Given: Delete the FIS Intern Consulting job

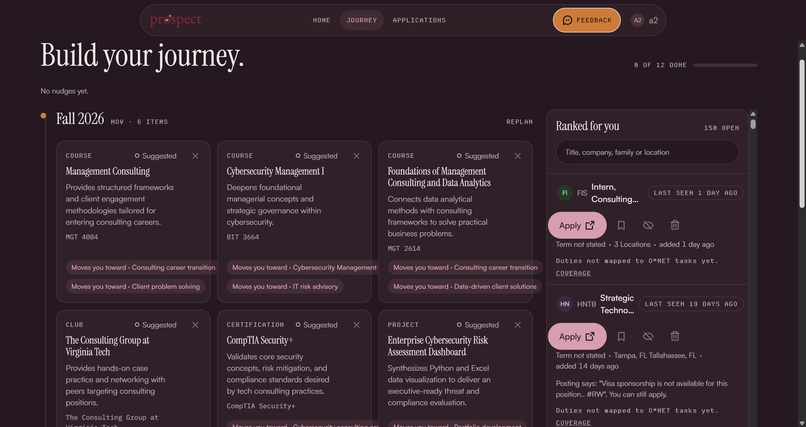Looking at the screenshot, I should click(x=675, y=225).
